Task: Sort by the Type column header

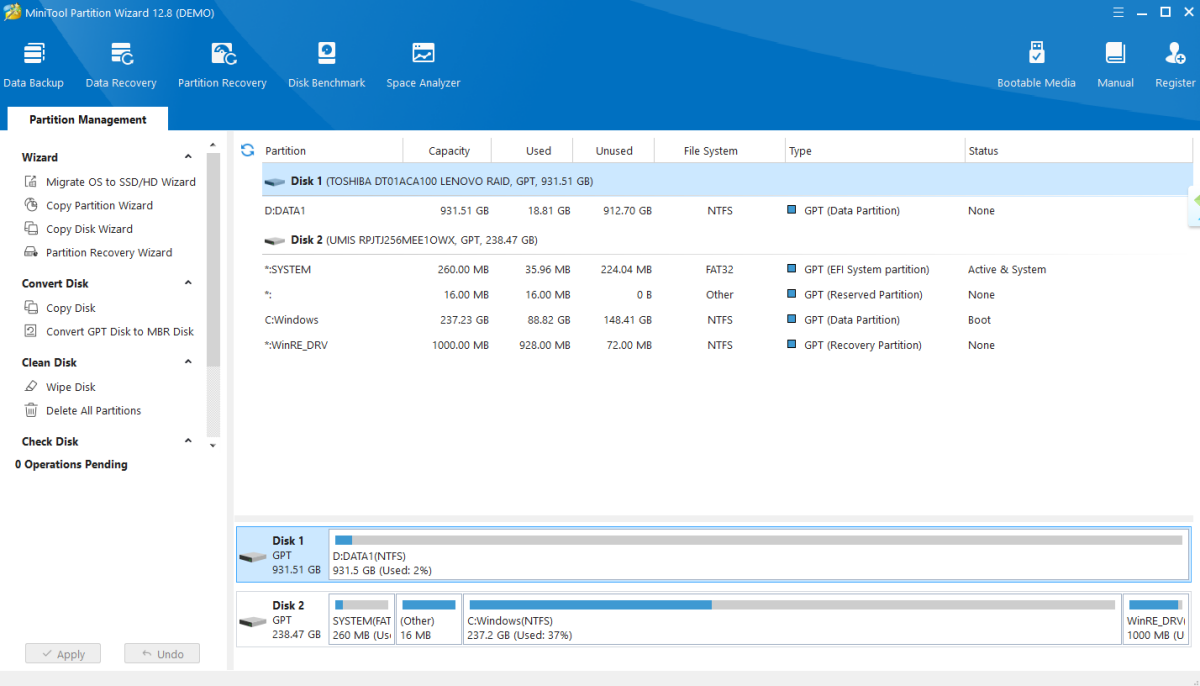Action: pos(874,151)
